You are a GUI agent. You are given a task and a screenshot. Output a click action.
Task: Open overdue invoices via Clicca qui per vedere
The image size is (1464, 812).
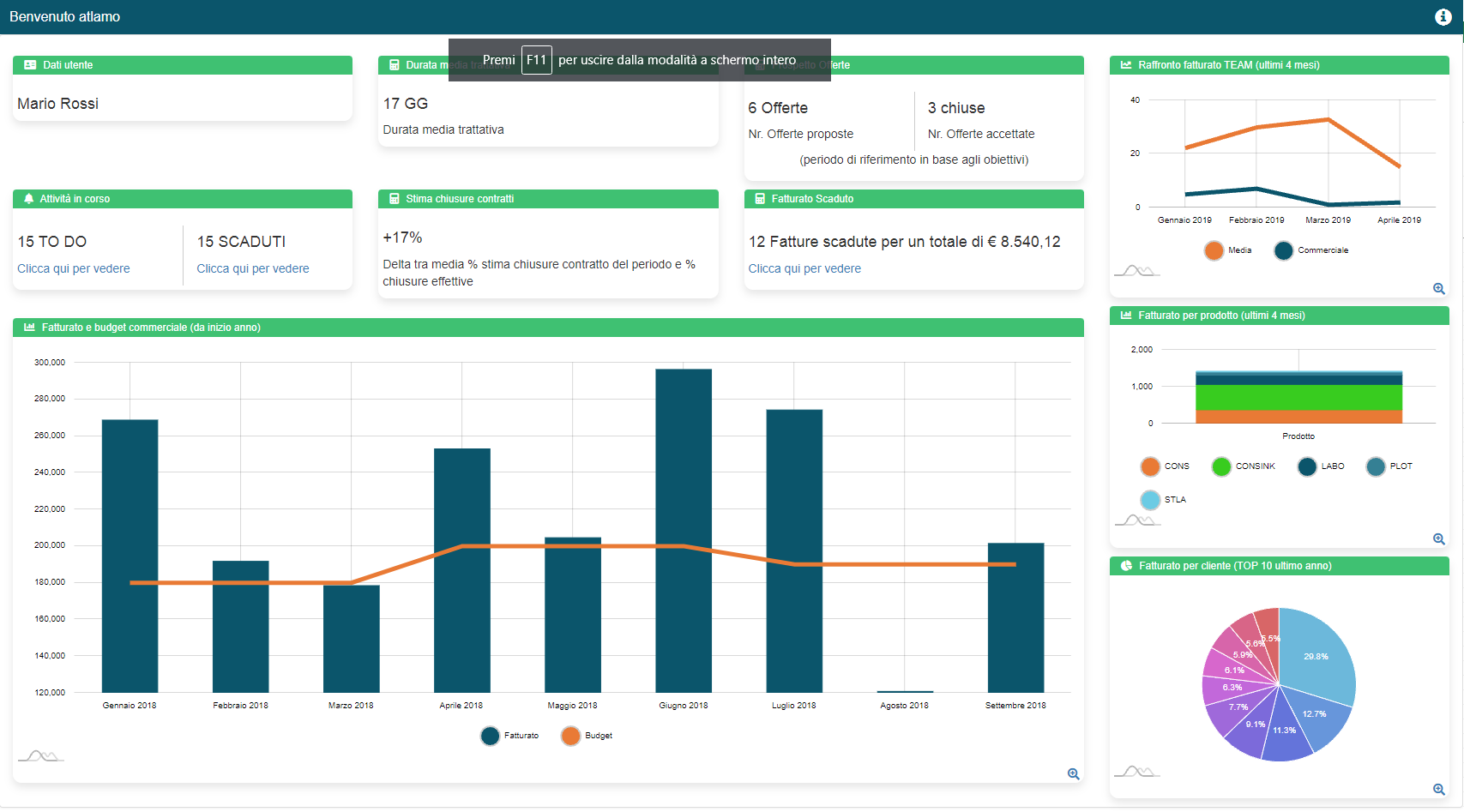(804, 268)
